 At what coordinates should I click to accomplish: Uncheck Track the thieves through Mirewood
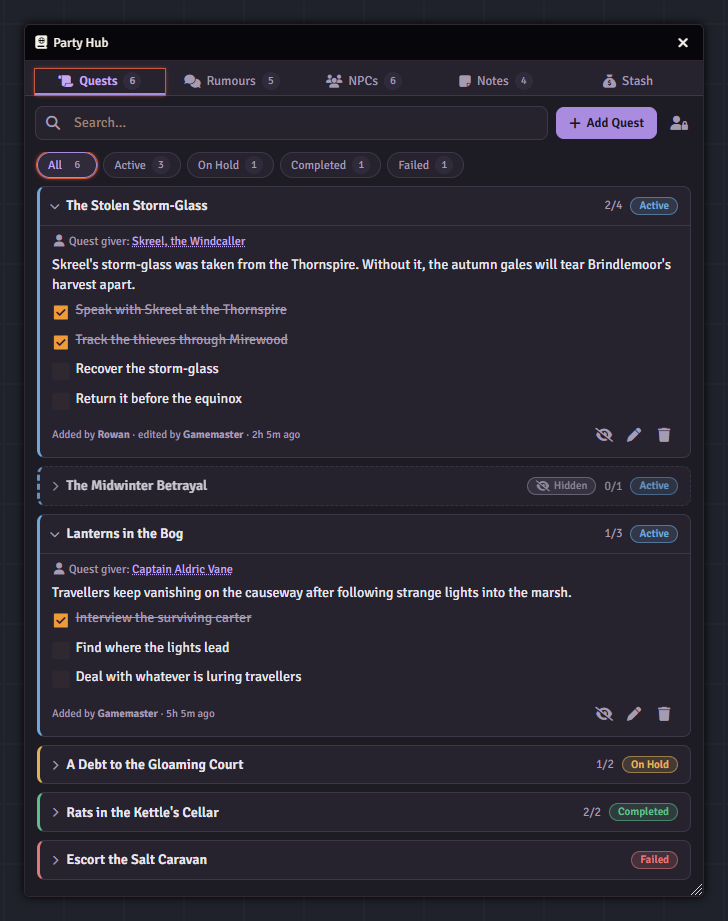[x=61, y=342]
